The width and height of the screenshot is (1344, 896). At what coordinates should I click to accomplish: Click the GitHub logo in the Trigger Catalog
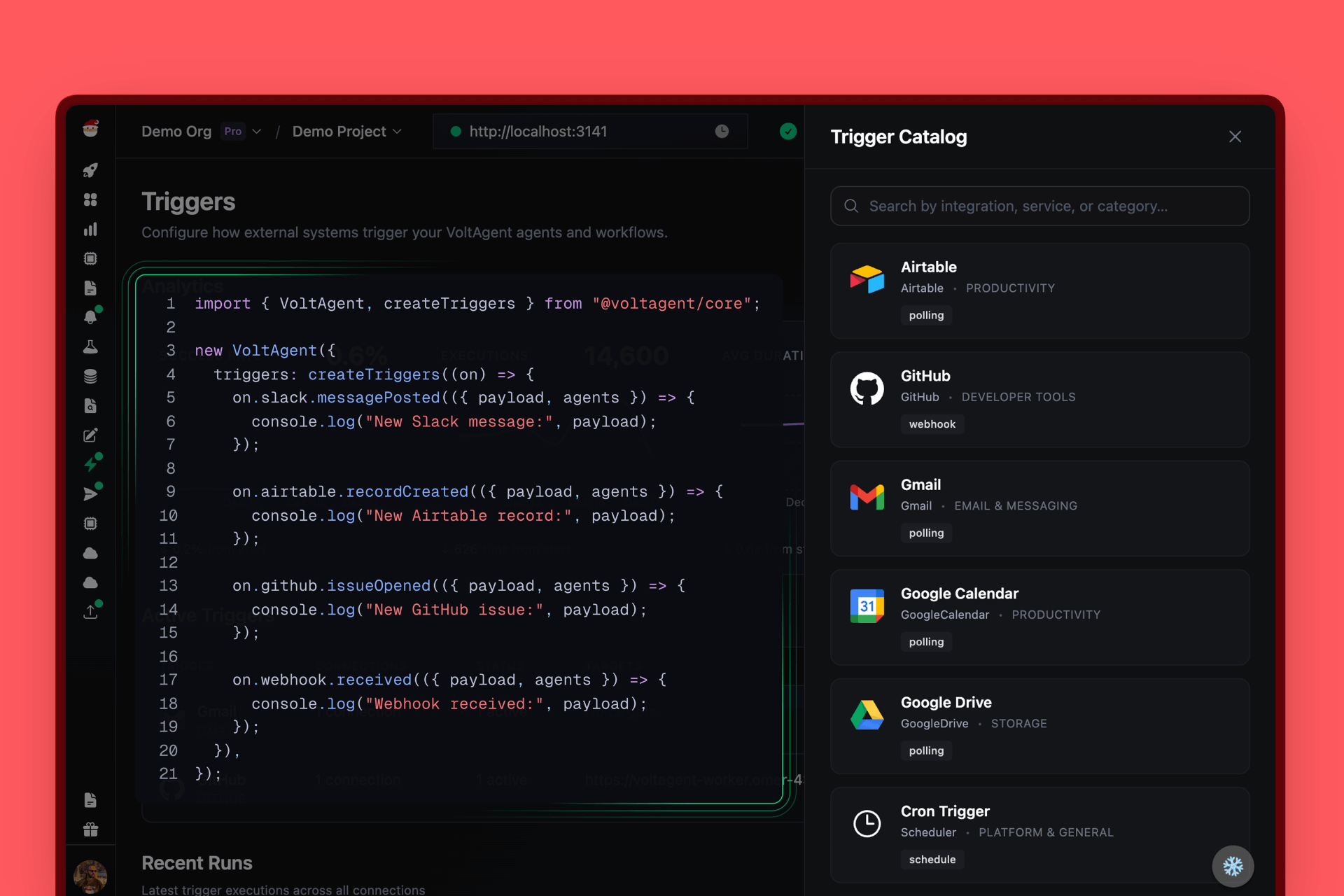pyautogui.click(x=867, y=388)
